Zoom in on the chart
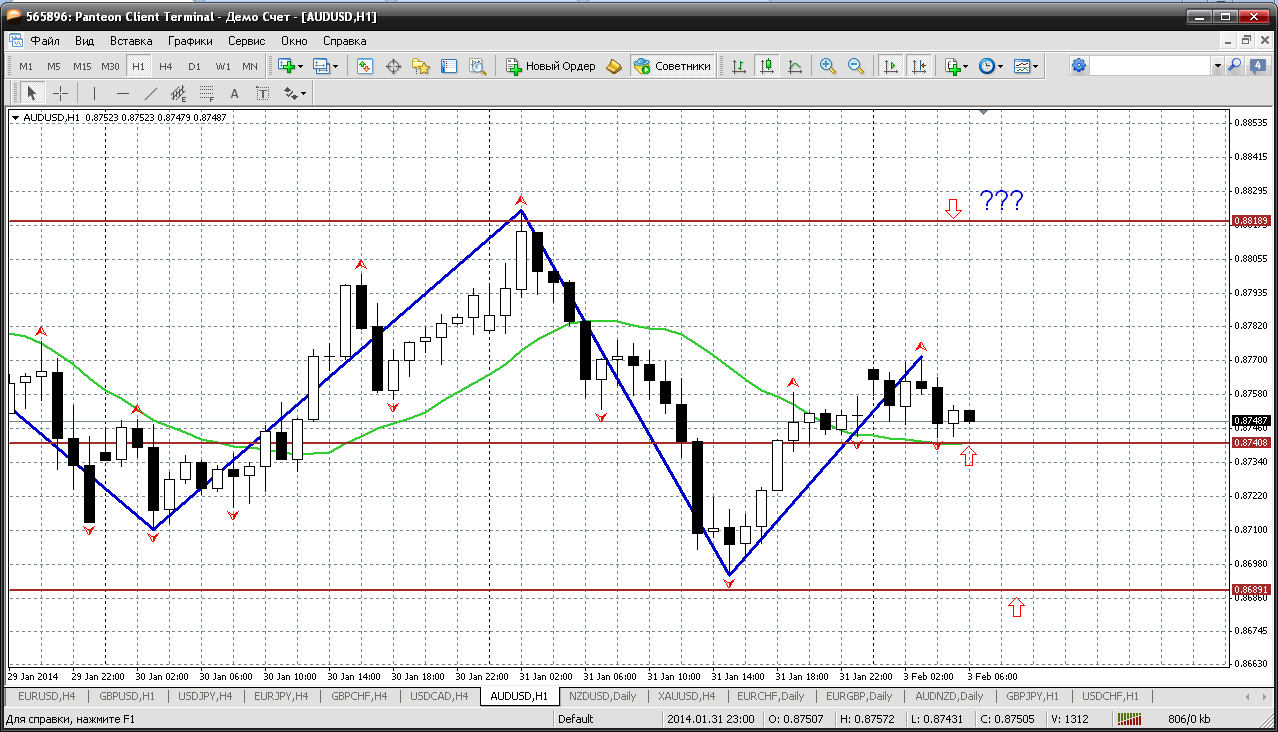Screen dimensions: 1278x732 point(827,66)
